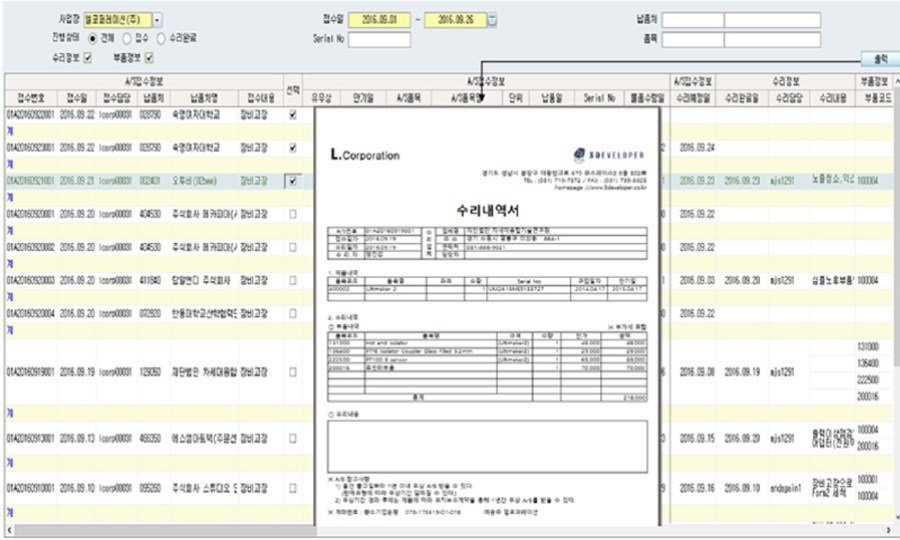Select 접수번호 cell 01A20160913001

(x=30, y=438)
